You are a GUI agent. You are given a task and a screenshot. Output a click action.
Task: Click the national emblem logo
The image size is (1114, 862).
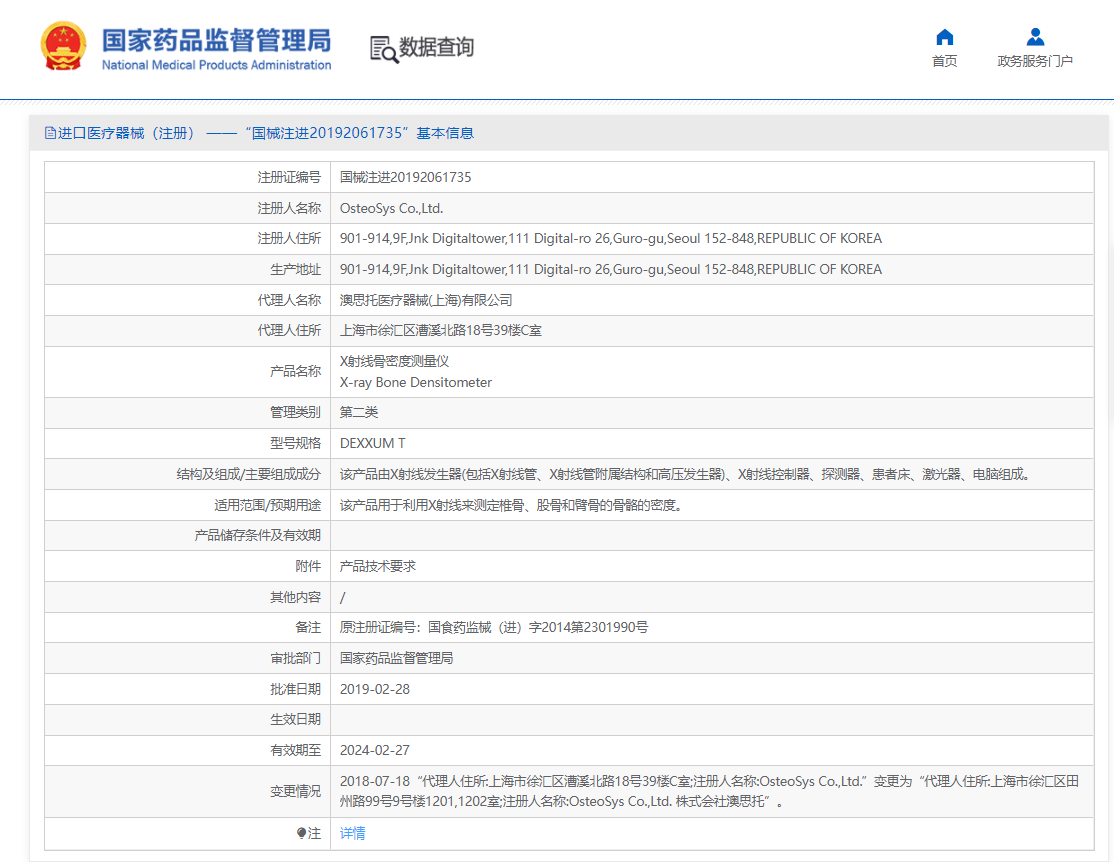pyautogui.click(x=64, y=47)
